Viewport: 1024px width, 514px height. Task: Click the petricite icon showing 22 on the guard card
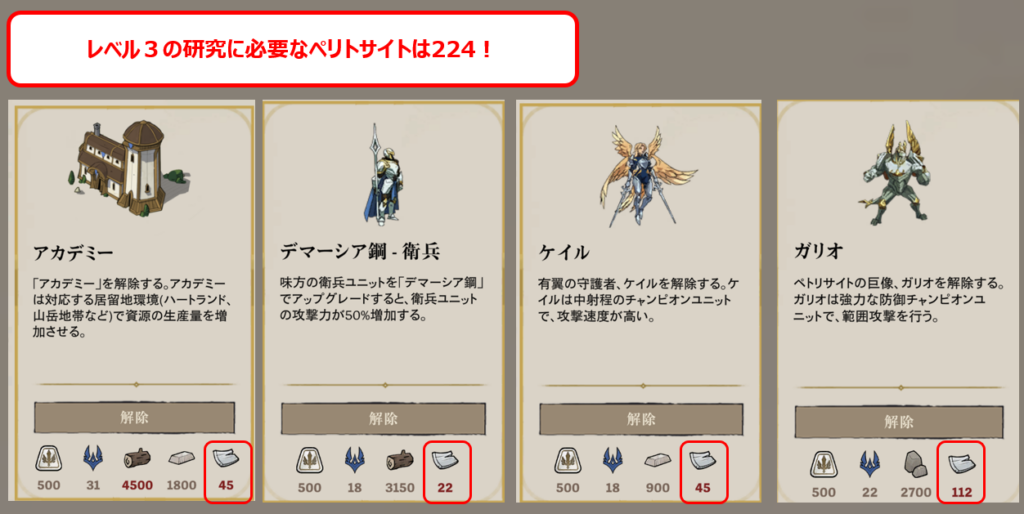tap(446, 460)
